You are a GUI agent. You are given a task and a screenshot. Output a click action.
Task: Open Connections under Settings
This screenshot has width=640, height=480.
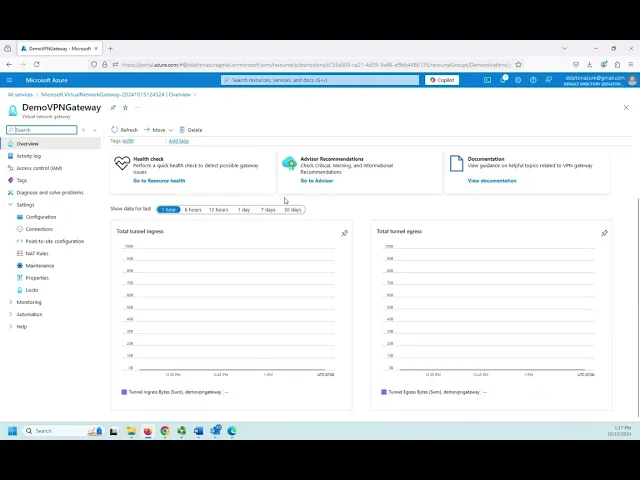coord(39,229)
